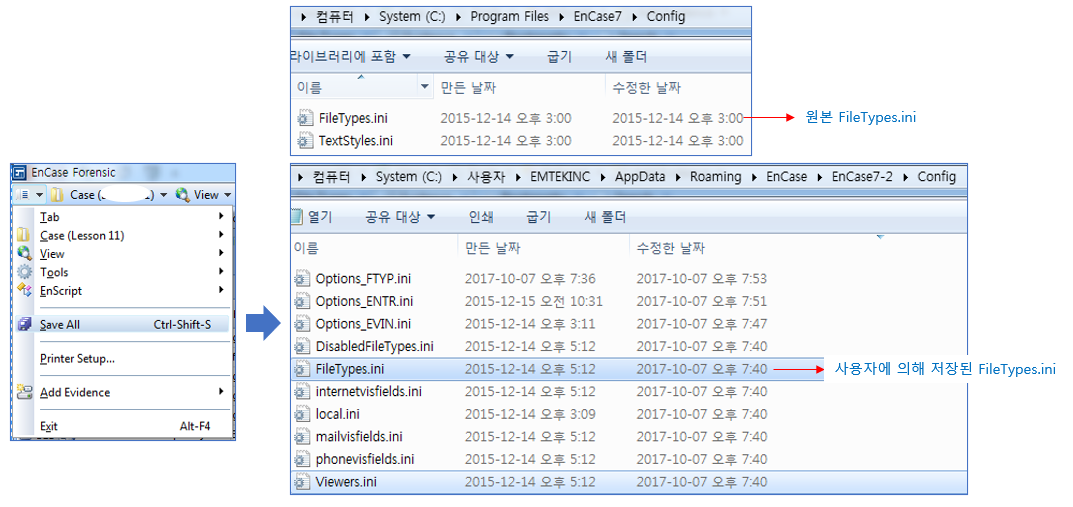
Task: Choose Save All from the menu
Action: pos(123,325)
